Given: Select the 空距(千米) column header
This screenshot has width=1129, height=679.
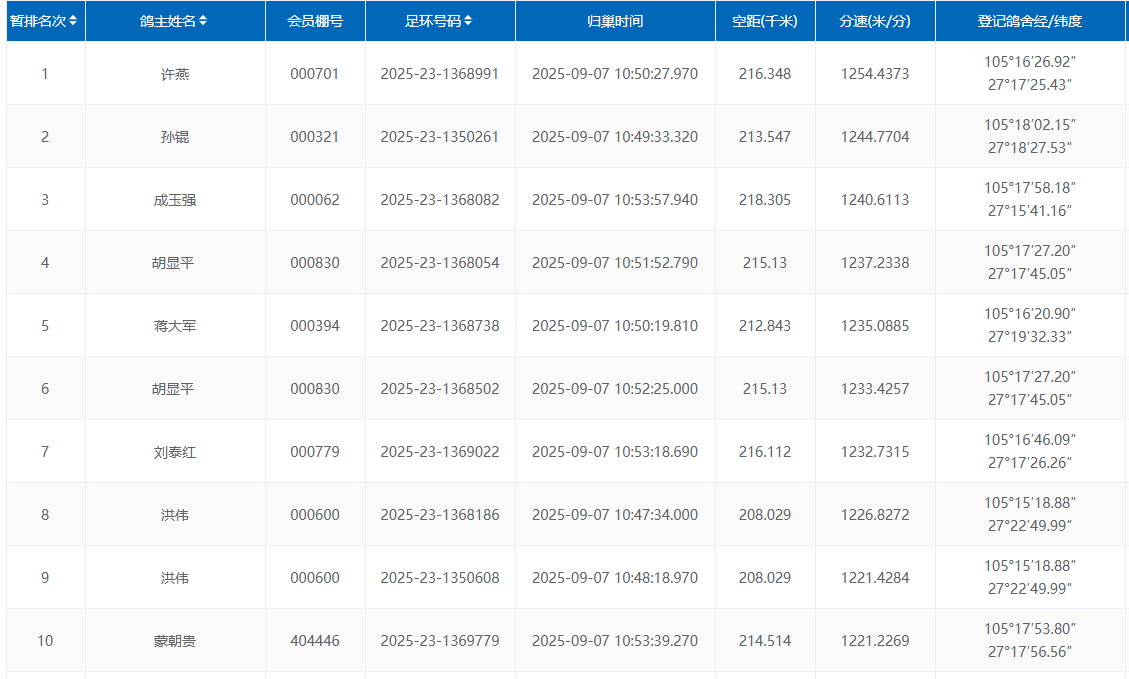Looking at the screenshot, I should (765, 21).
